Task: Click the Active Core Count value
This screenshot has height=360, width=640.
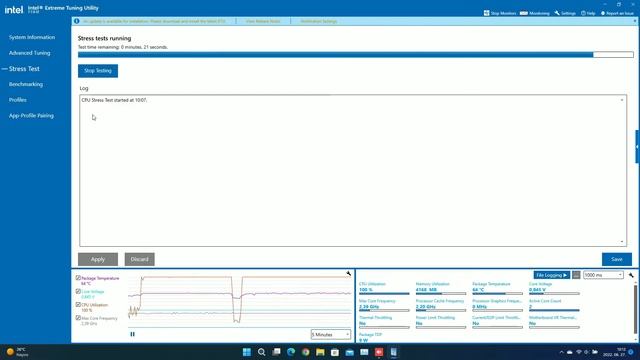Action: [531, 307]
